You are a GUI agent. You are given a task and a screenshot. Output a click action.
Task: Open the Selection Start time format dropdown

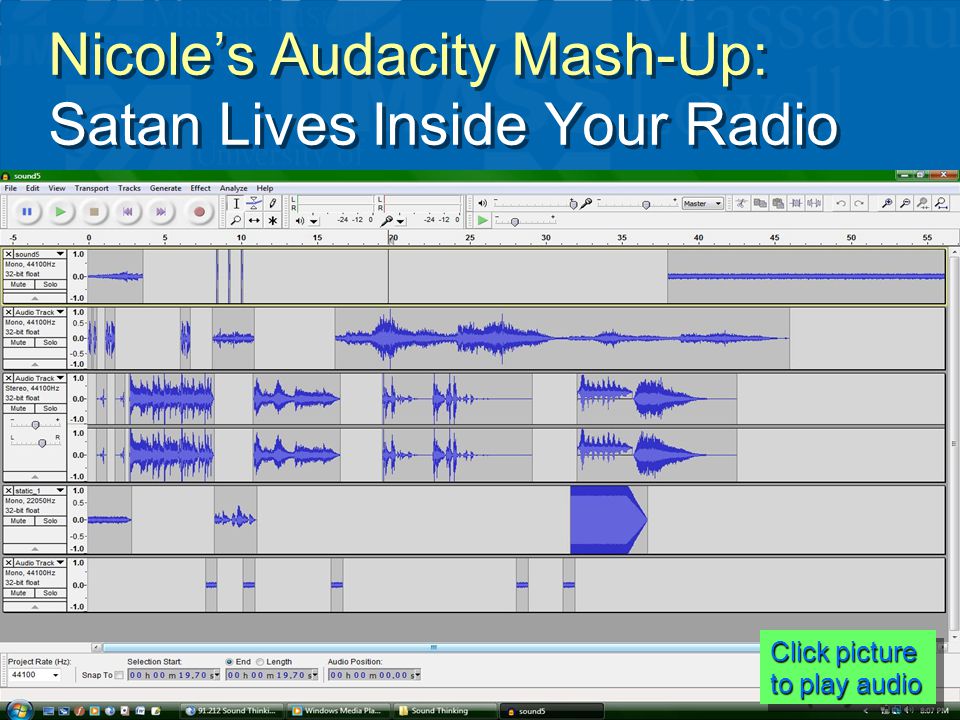pos(217,675)
